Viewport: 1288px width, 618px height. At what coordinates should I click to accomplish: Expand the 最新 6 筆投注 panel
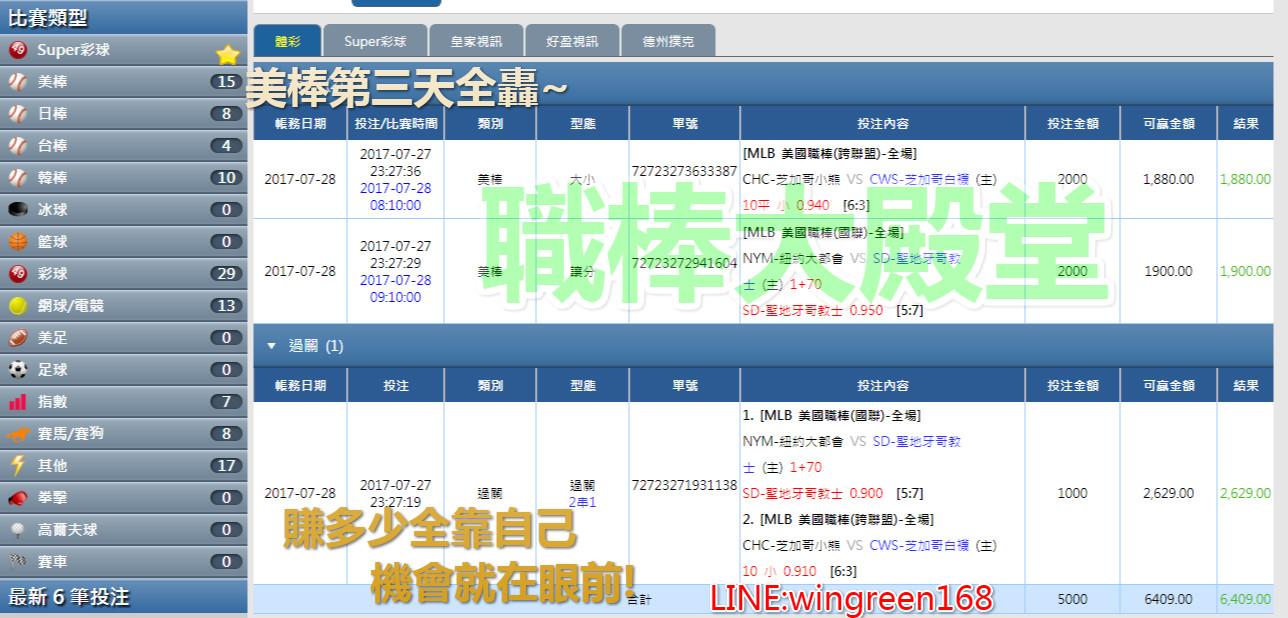point(123,597)
